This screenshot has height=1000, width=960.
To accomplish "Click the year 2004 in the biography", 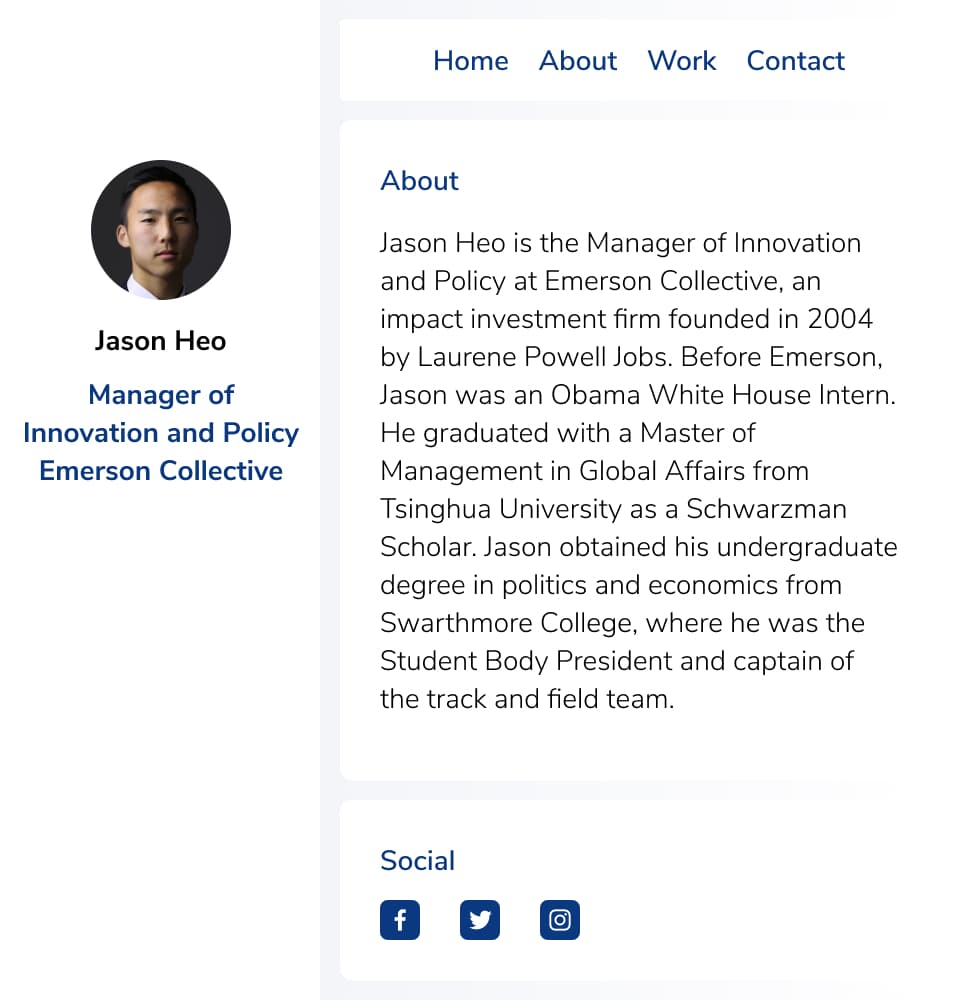I will 840,319.
